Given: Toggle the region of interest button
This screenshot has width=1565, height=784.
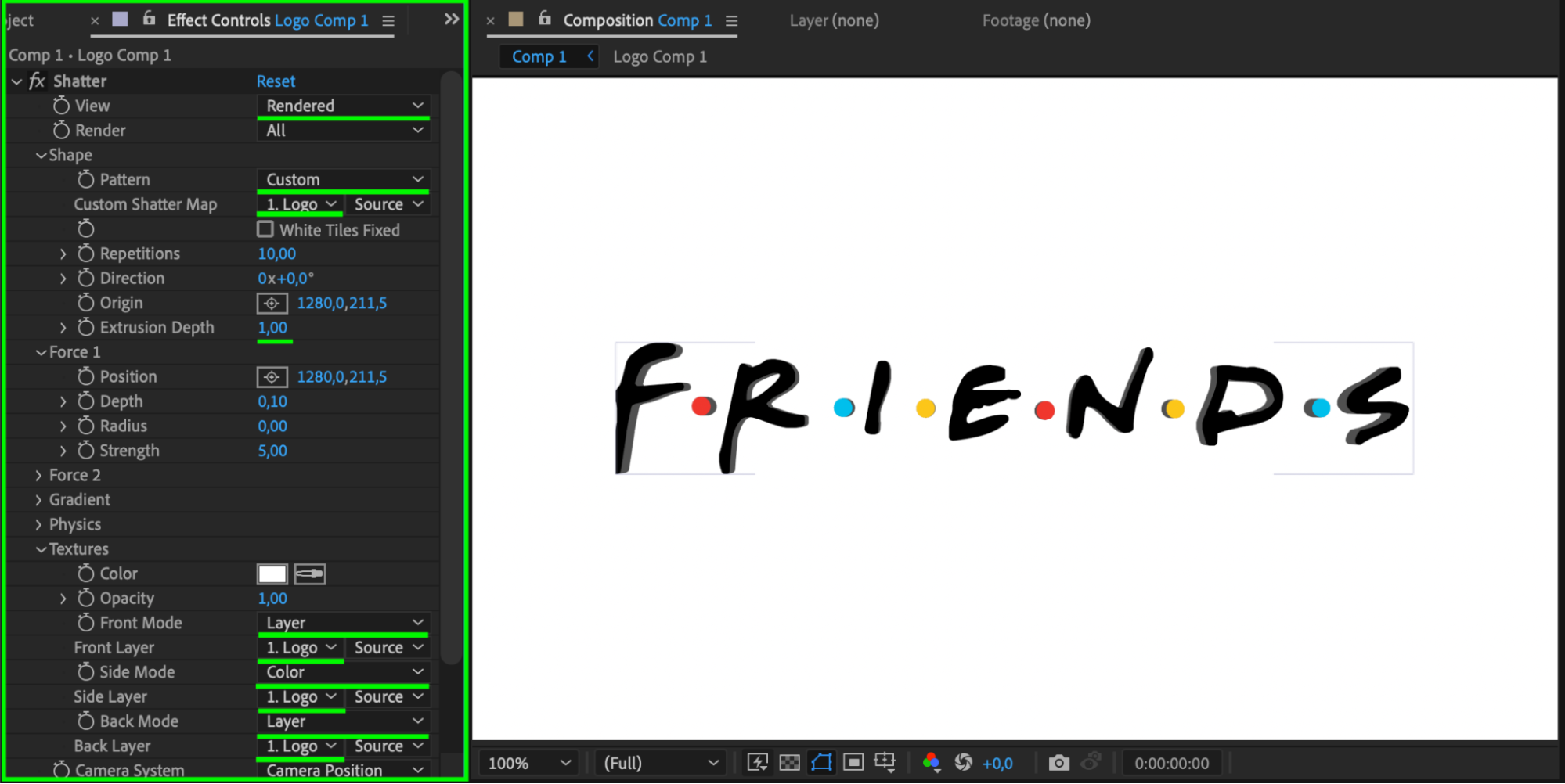Looking at the screenshot, I should [853, 763].
